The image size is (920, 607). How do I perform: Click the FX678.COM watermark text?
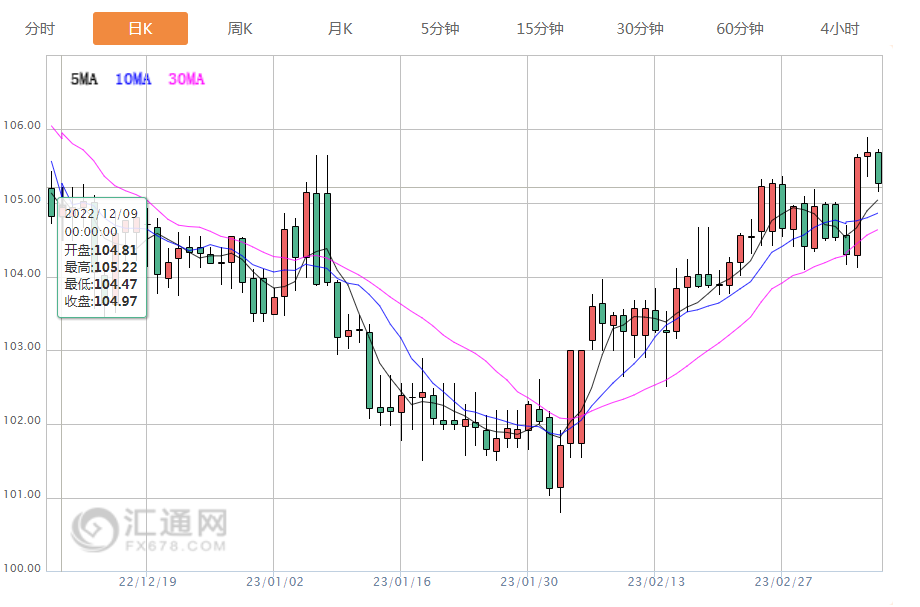174,547
